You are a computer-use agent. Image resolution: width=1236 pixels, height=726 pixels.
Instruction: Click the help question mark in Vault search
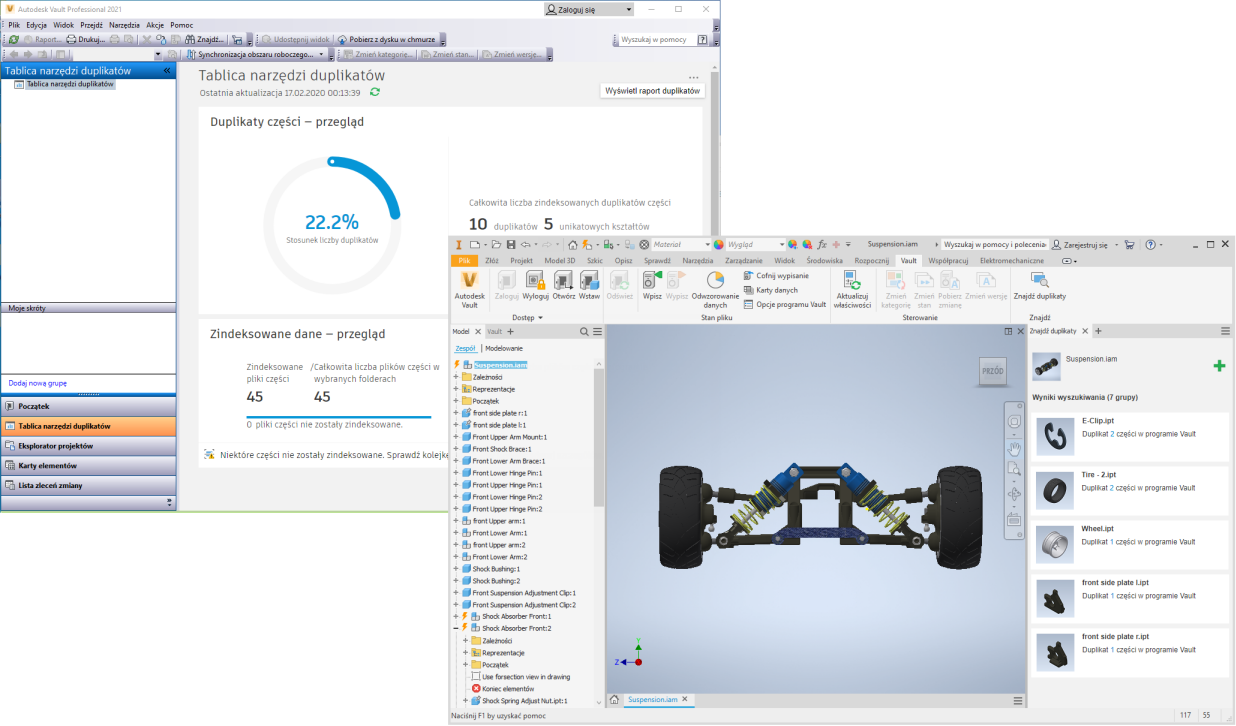pos(702,40)
